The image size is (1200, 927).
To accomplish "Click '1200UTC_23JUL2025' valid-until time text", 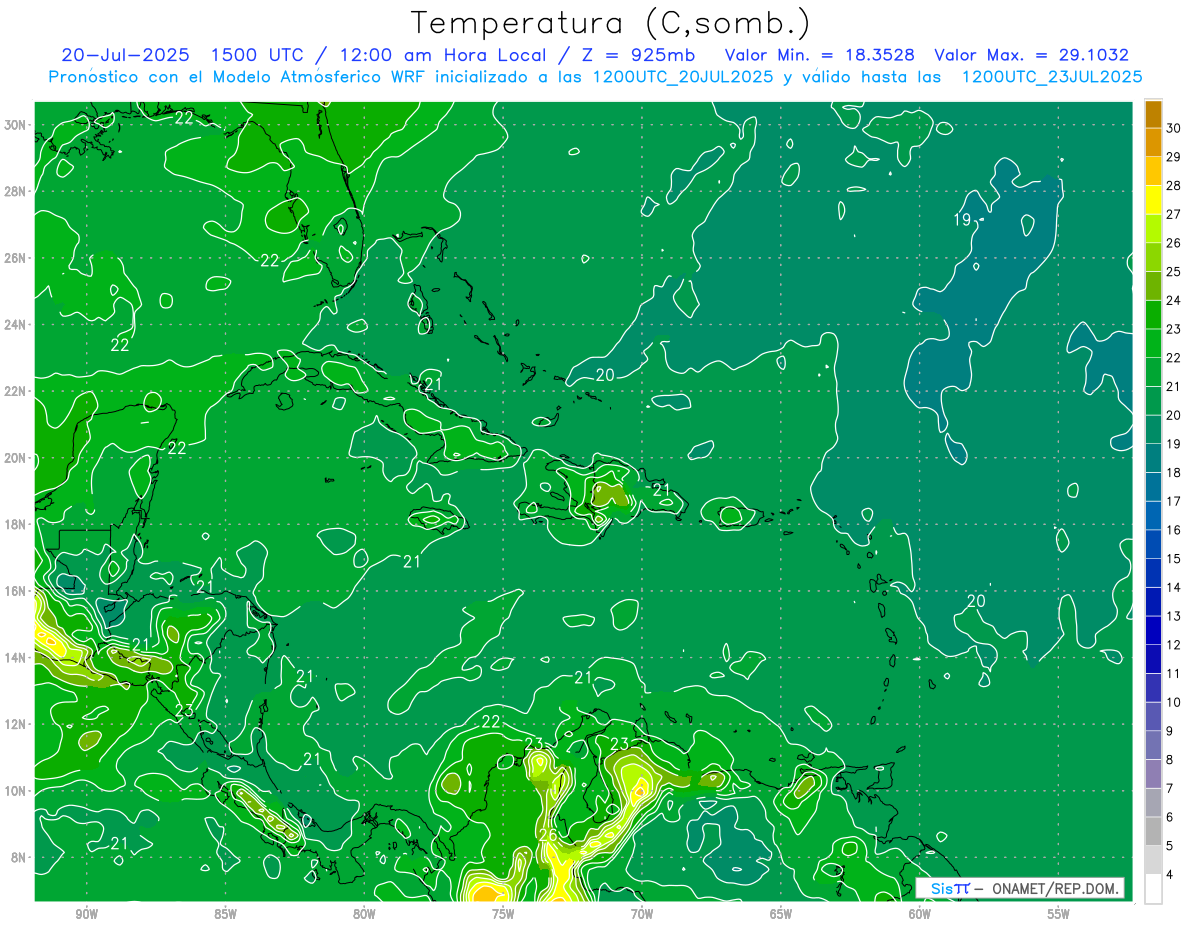I will [x=1051, y=77].
